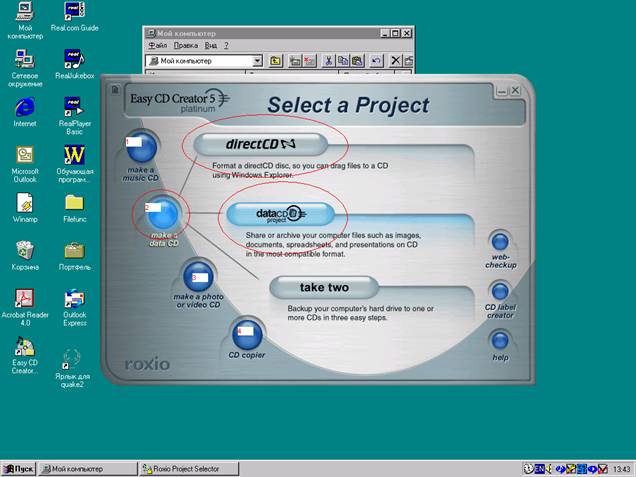Screen dimensions: 636x477
Task: Choose the directCD project
Action: coord(261,143)
